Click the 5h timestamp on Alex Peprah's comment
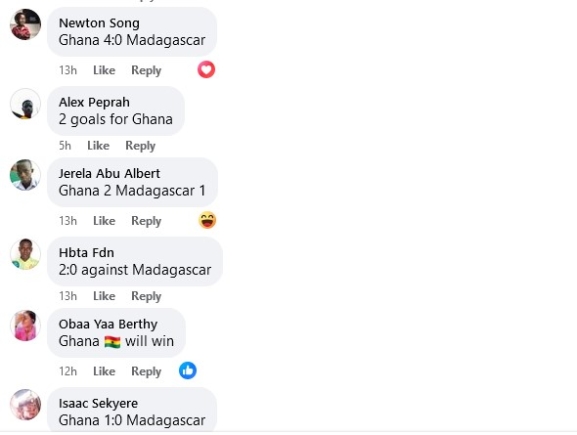577x435 pixels. click(x=65, y=145)
